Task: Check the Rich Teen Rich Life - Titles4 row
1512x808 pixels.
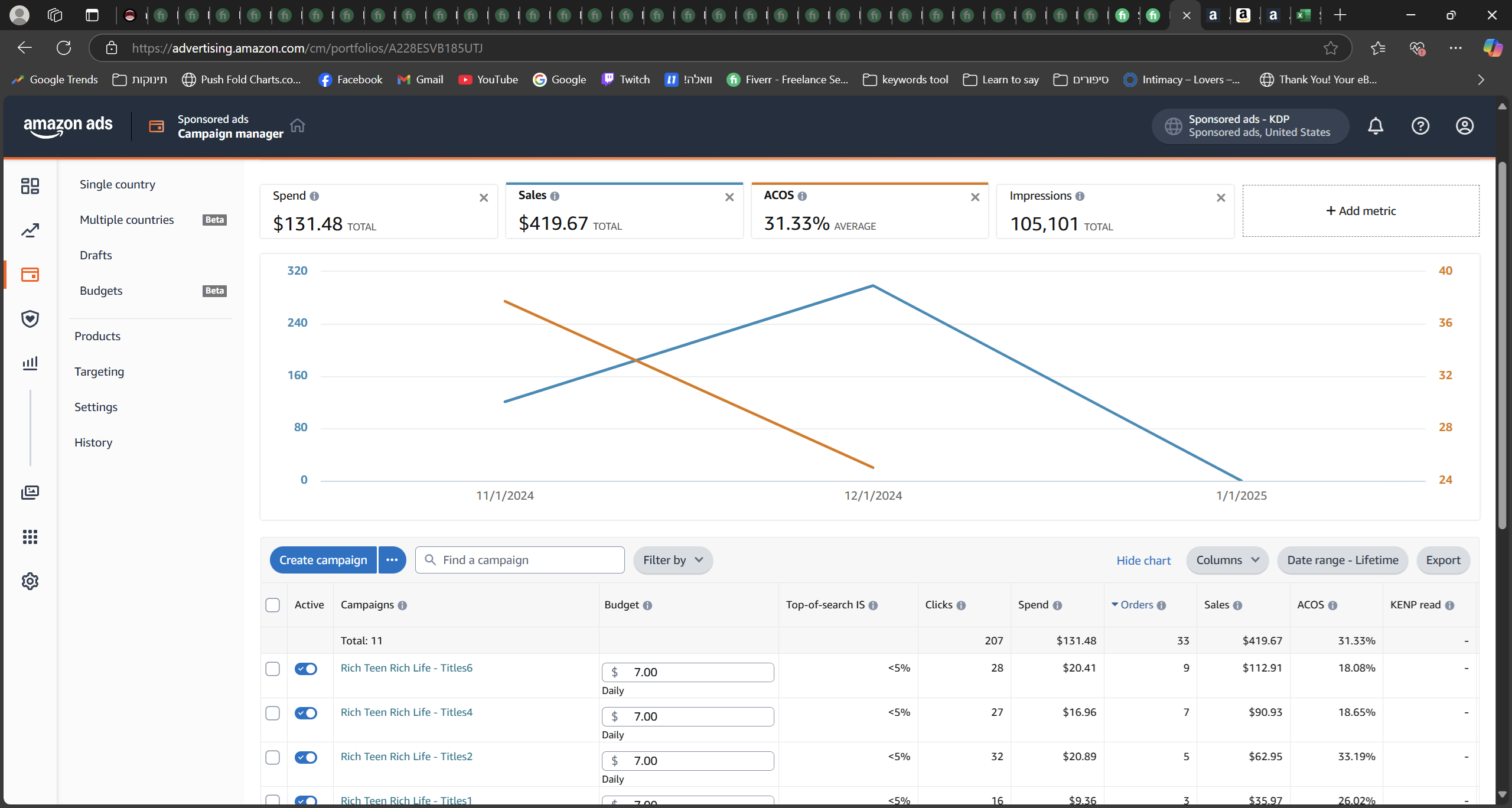Action: [x=272, y=713]
